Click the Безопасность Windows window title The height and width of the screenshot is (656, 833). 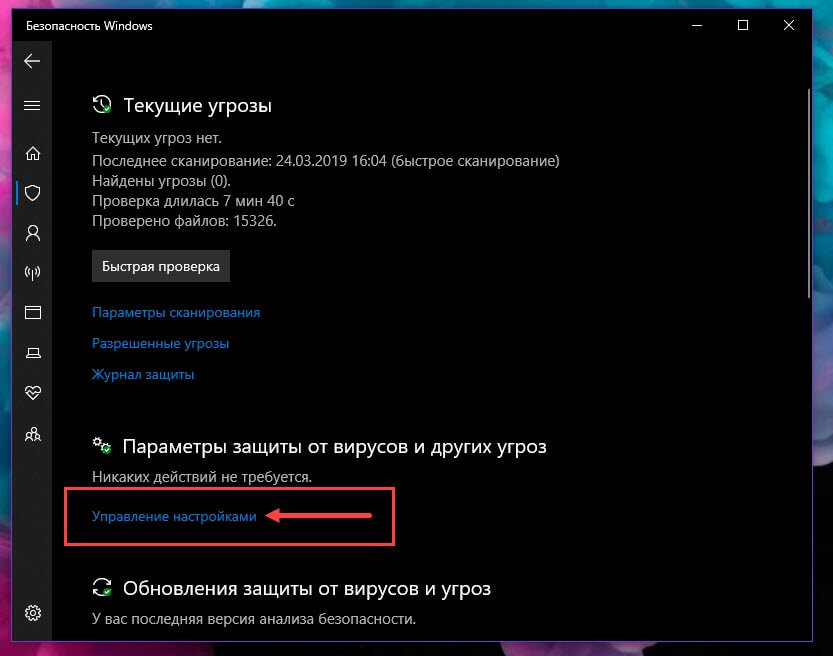[89, 26]
